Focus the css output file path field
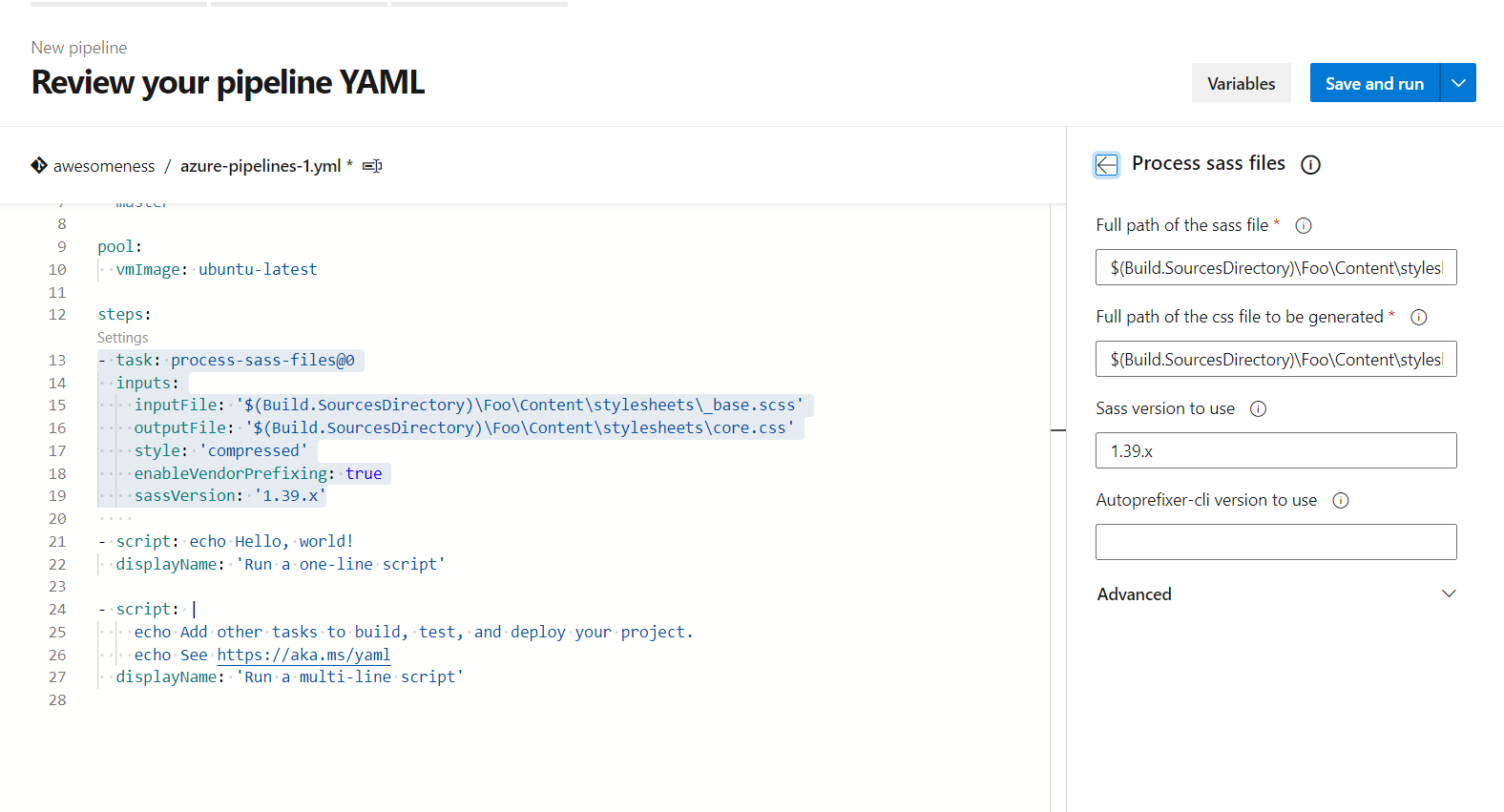The image size is (1504, 812). [x=1276, y=360]
